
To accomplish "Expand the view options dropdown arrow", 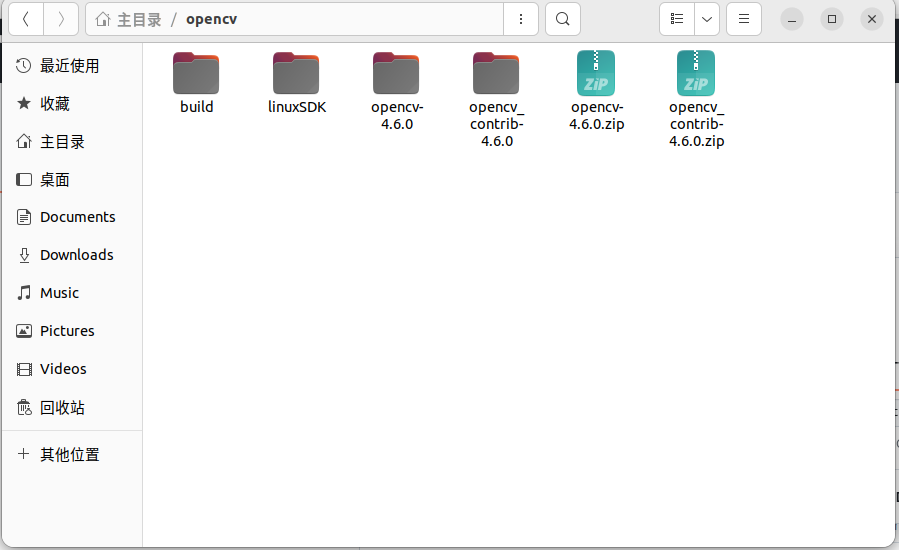I will pos(707,19).
